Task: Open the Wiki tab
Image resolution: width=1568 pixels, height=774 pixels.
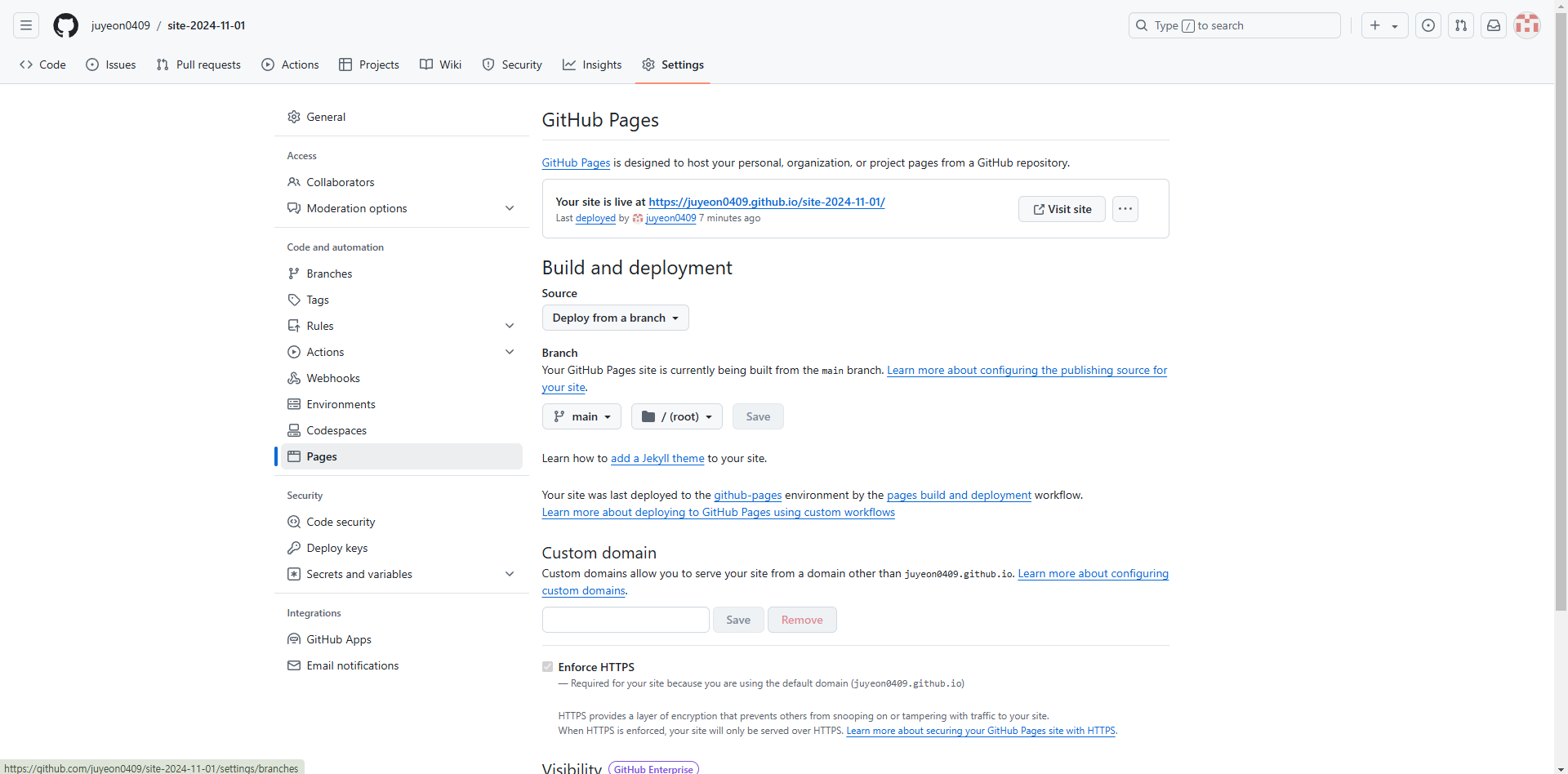Action: [x=441, y=64]
